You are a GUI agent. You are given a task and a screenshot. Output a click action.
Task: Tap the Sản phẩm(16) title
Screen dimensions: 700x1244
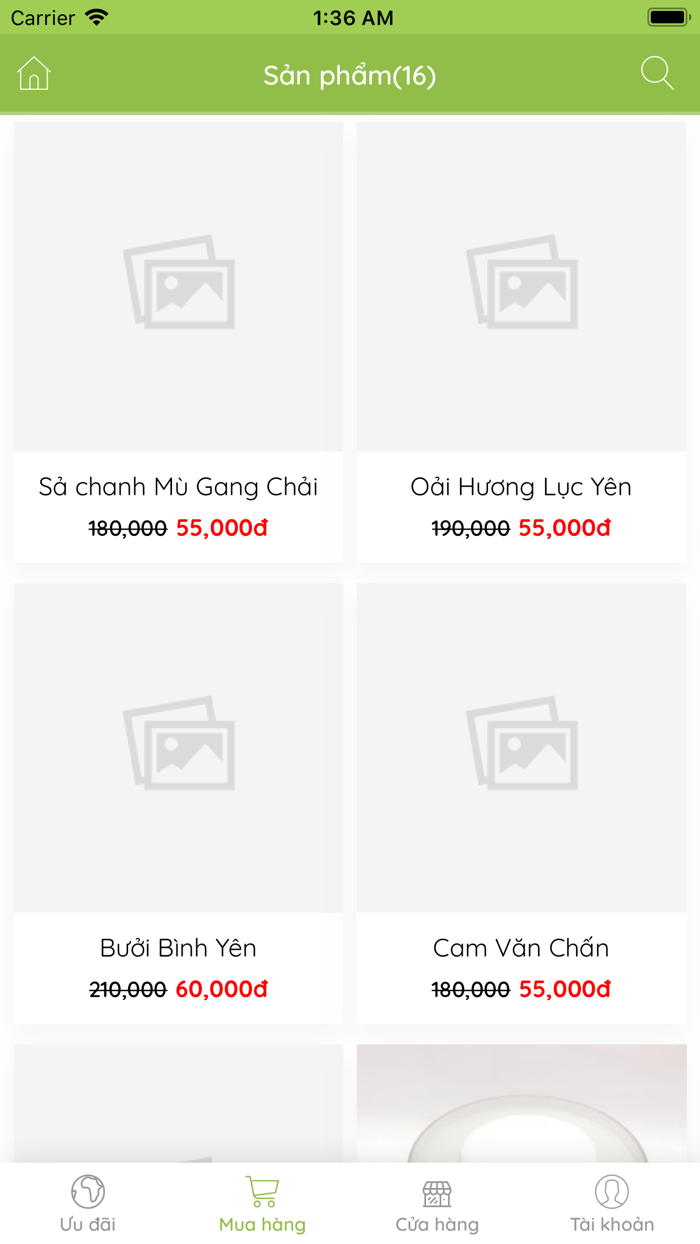pyautogui.click(x=350, y=73)
